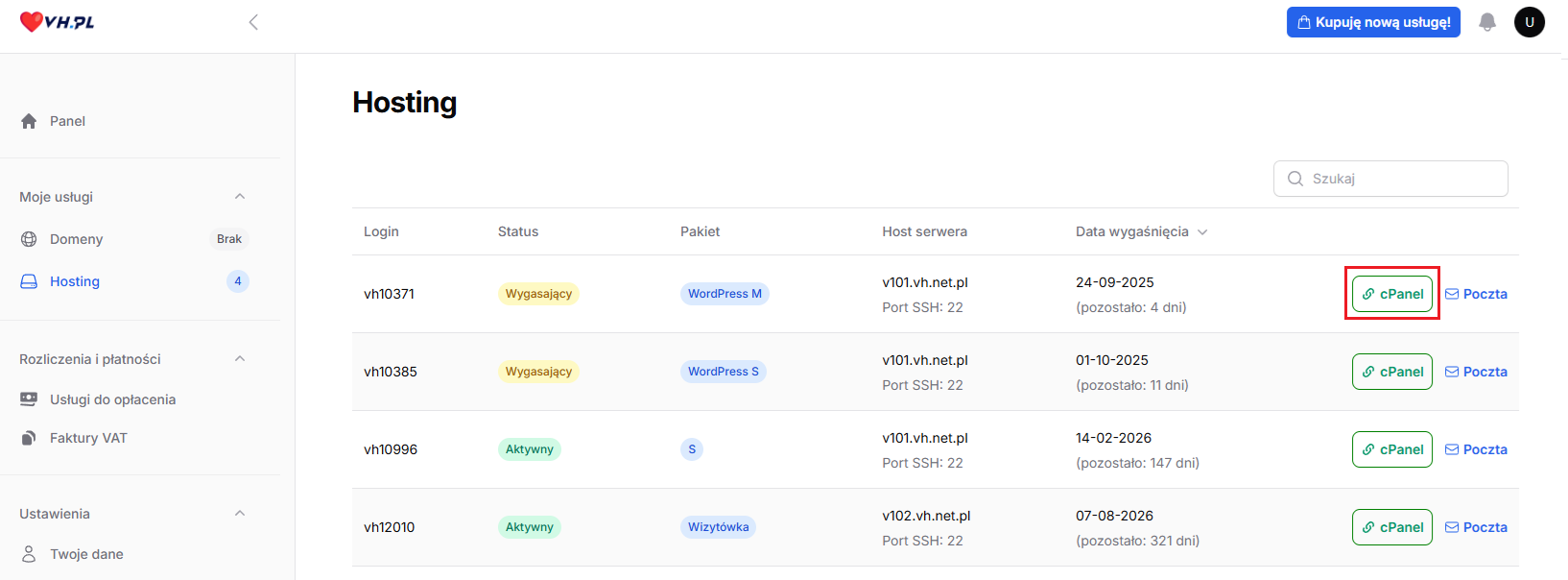
Task: Click the Faktury VAT document icon
Action: pos(29,438)
